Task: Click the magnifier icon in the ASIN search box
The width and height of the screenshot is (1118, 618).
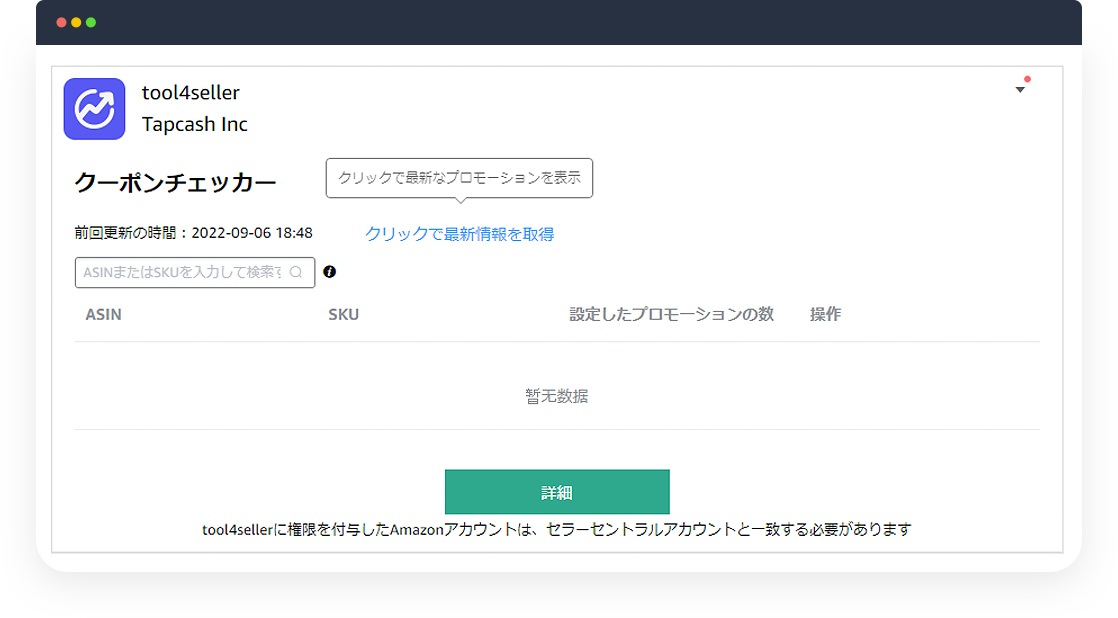Action: (296, 272)
